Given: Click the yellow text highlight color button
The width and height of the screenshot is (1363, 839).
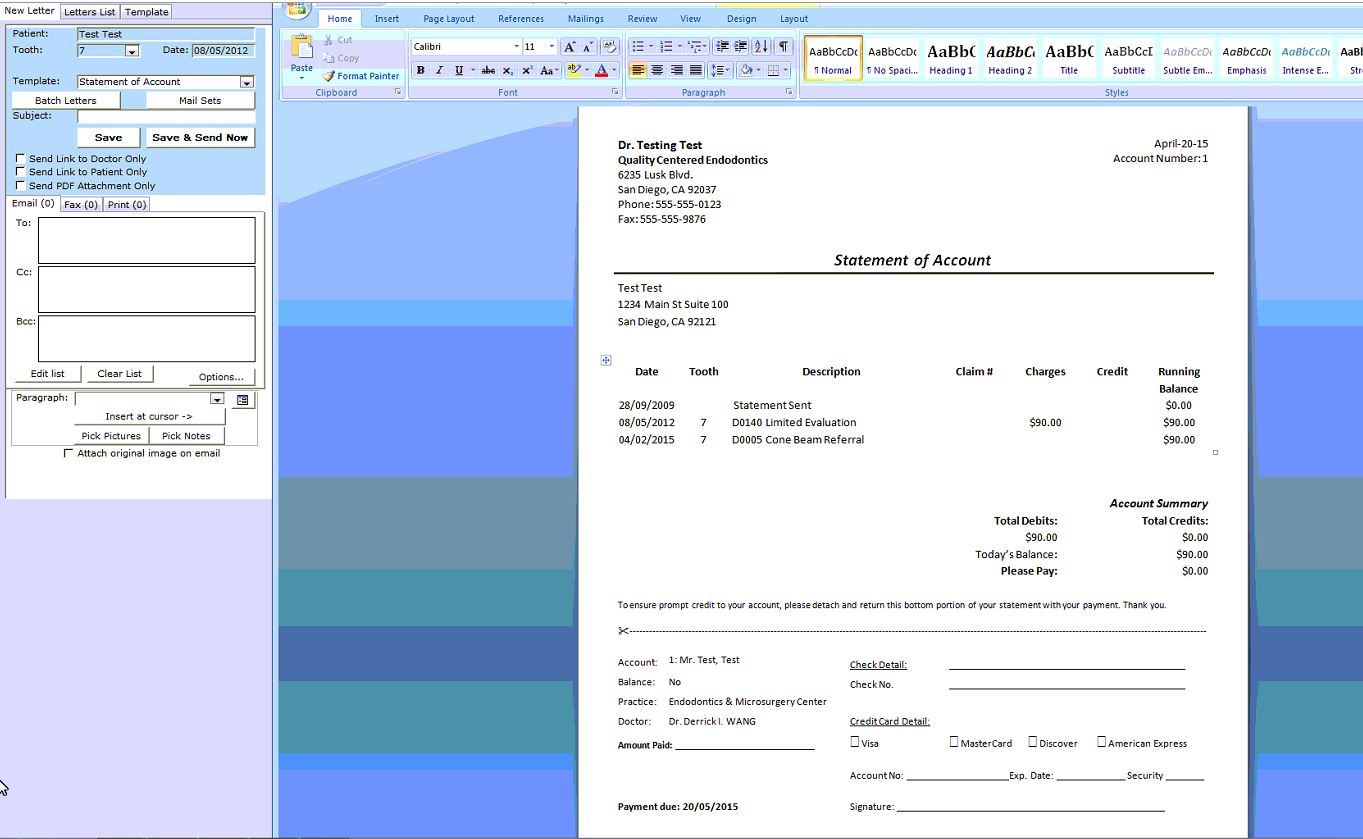Looking at the screenshot, I should (x=573, y=70).
